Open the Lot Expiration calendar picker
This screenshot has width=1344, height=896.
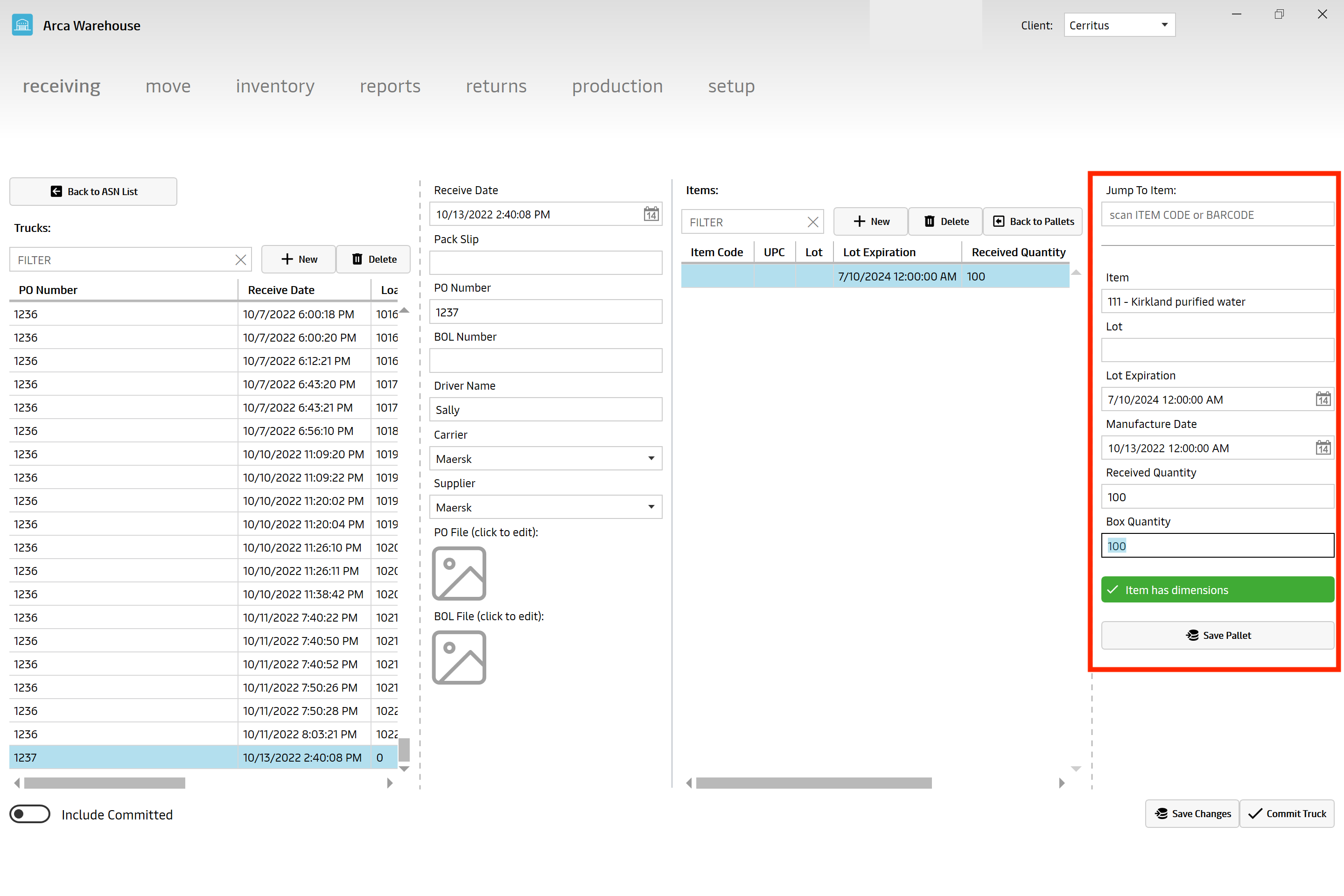(1323, 399)
